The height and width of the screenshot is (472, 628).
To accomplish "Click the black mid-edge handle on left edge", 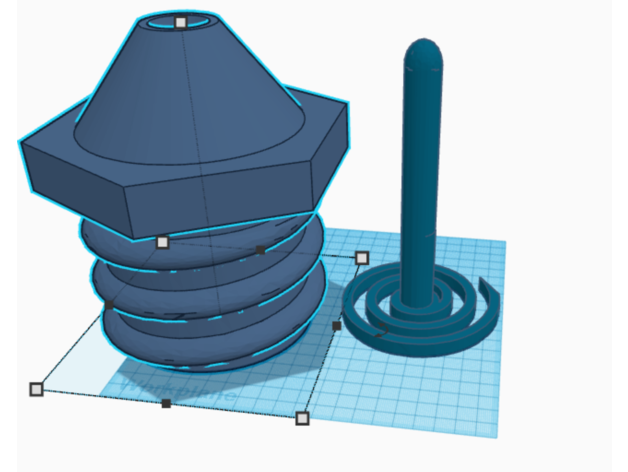I will (108, 305).
